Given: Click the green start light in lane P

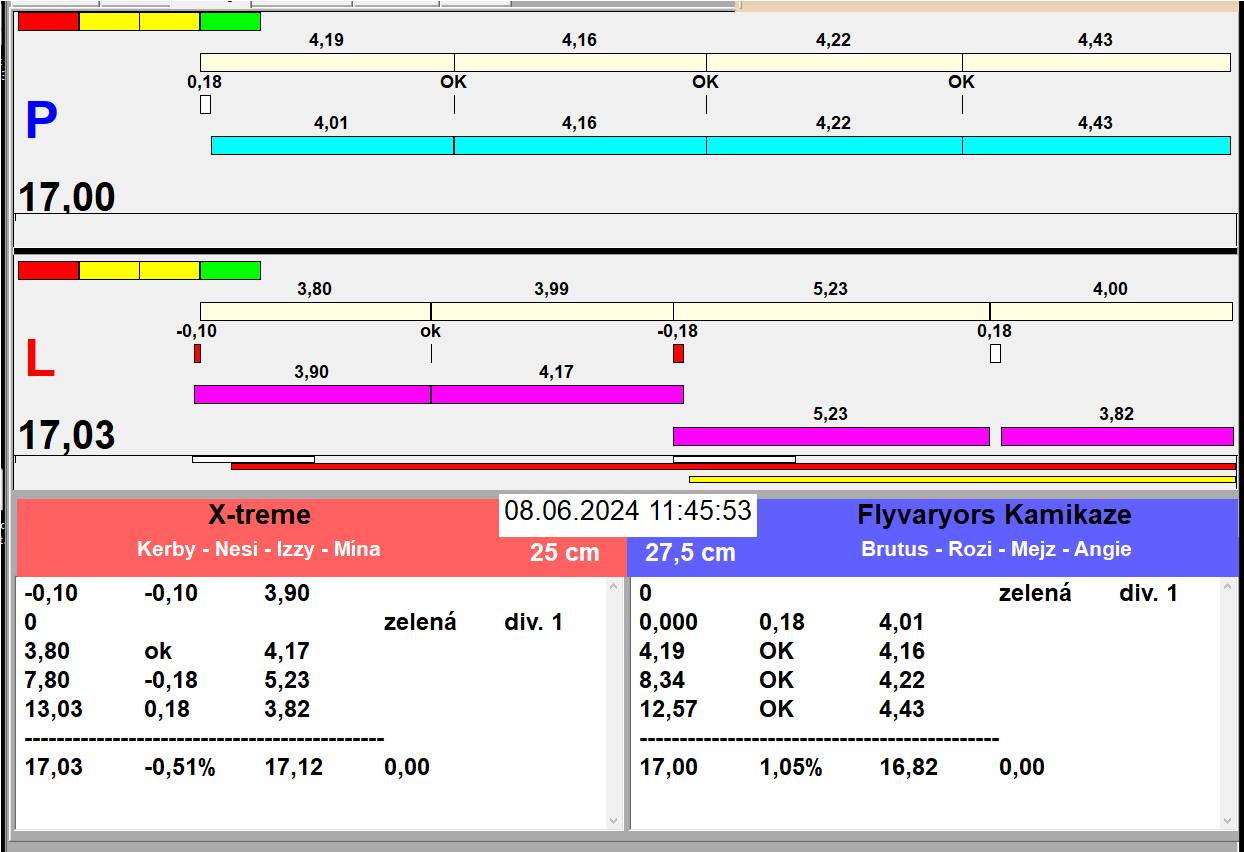Looking at the screenshot, I should click(230, 22).
